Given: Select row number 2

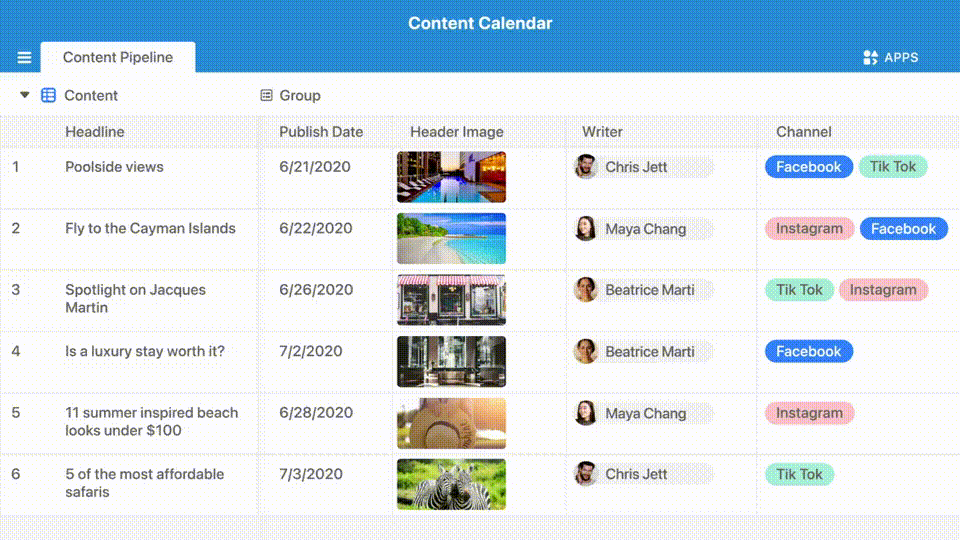Looking at the screenshot, I should pyautogui.click(x=16, y=228).
